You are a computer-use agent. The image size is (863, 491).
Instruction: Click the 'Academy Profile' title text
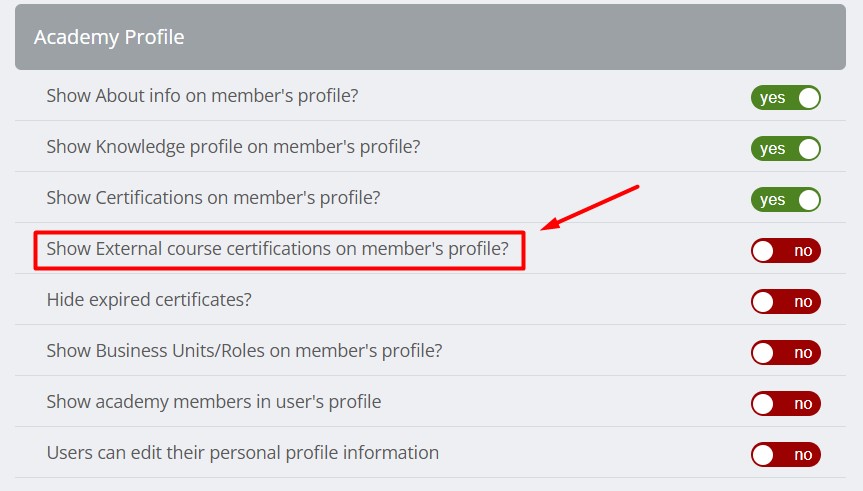[x=109, y=37]
